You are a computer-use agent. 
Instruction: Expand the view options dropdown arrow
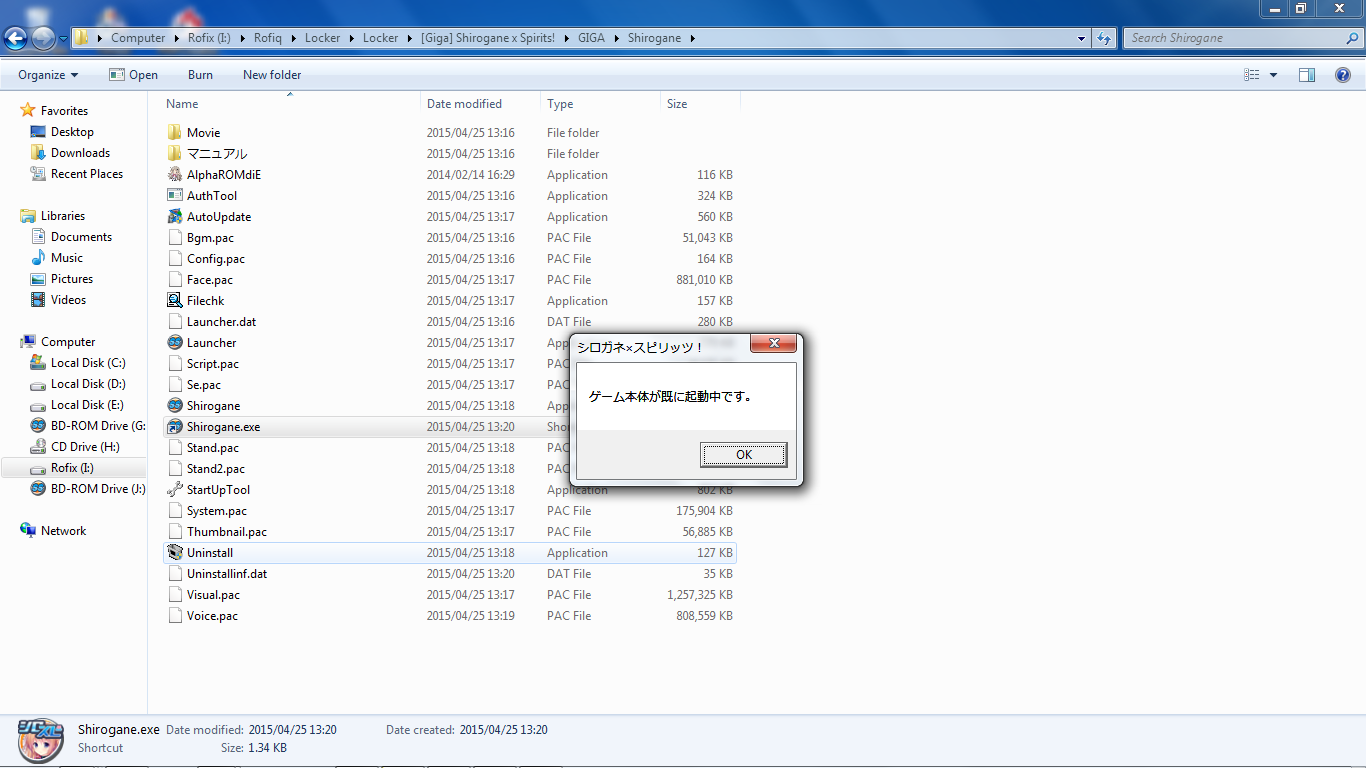[x=1273, y=75]
